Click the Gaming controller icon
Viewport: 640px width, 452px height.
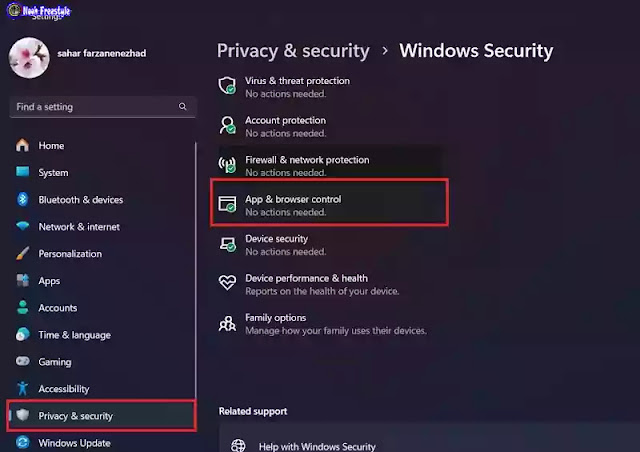(x=22, y=361)
